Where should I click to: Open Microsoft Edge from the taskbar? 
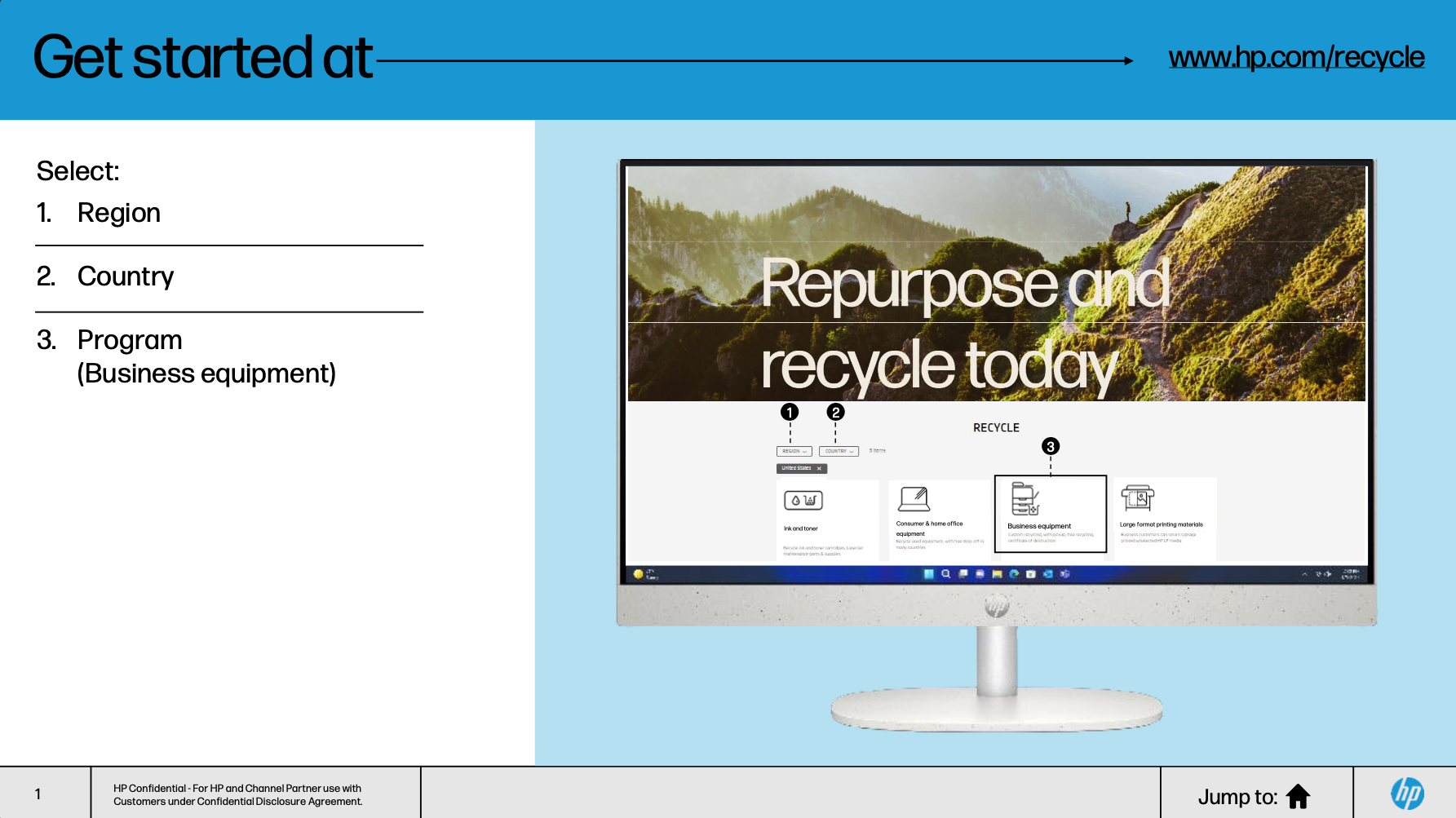point(1014,574)
